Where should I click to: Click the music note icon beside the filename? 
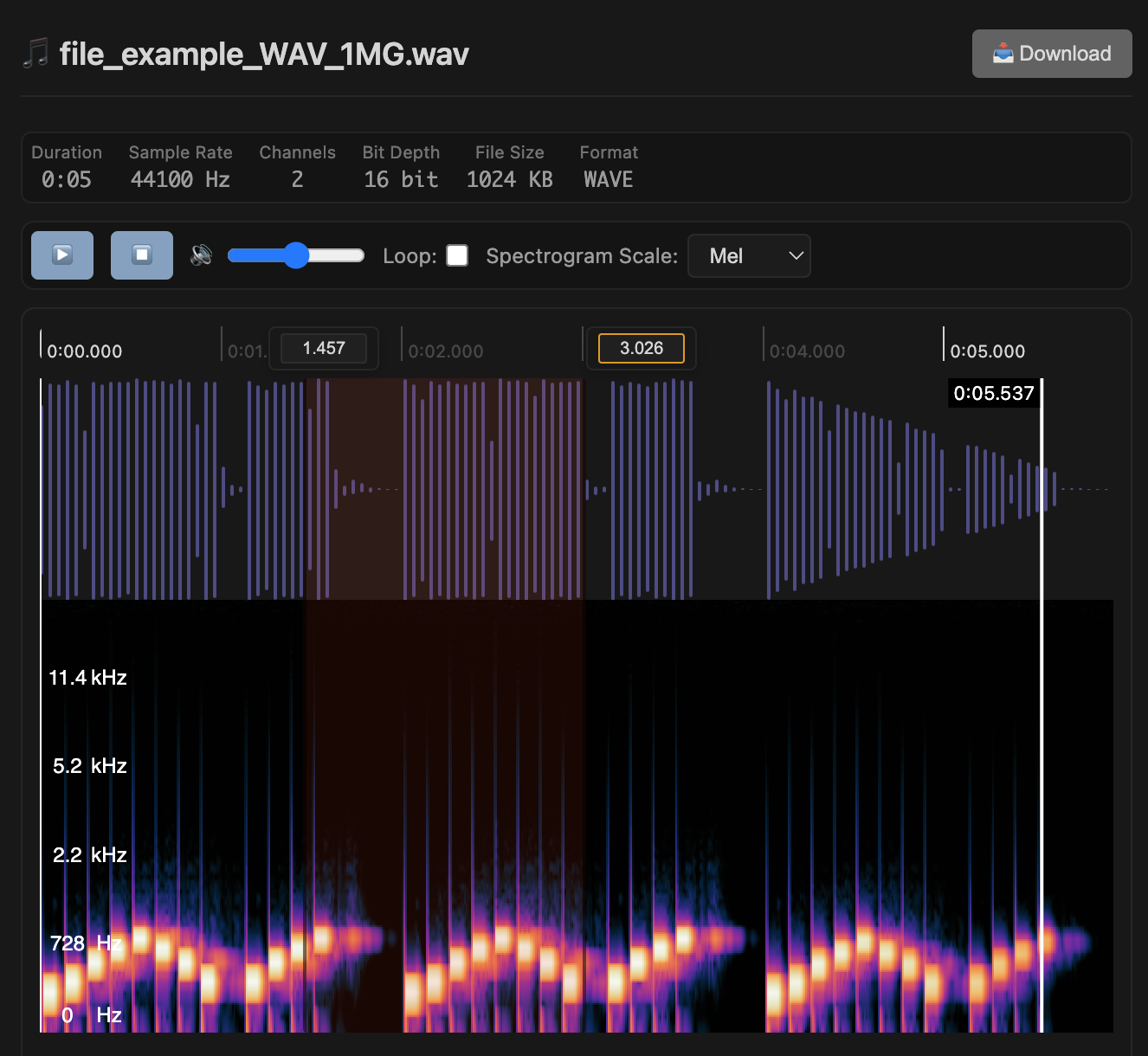[x=35, y=54]
